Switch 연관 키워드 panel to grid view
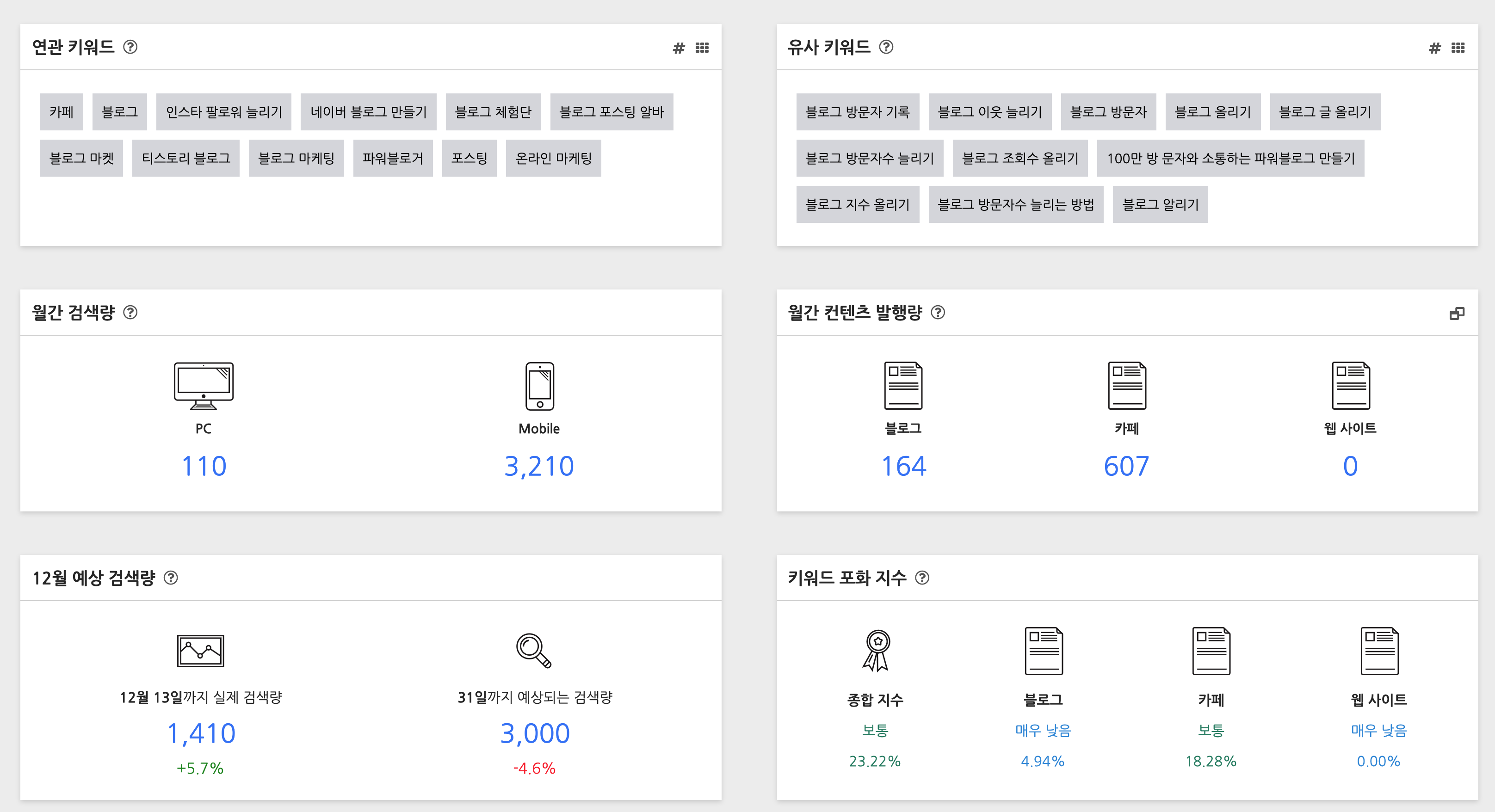1495x812 pixels. 702,48
